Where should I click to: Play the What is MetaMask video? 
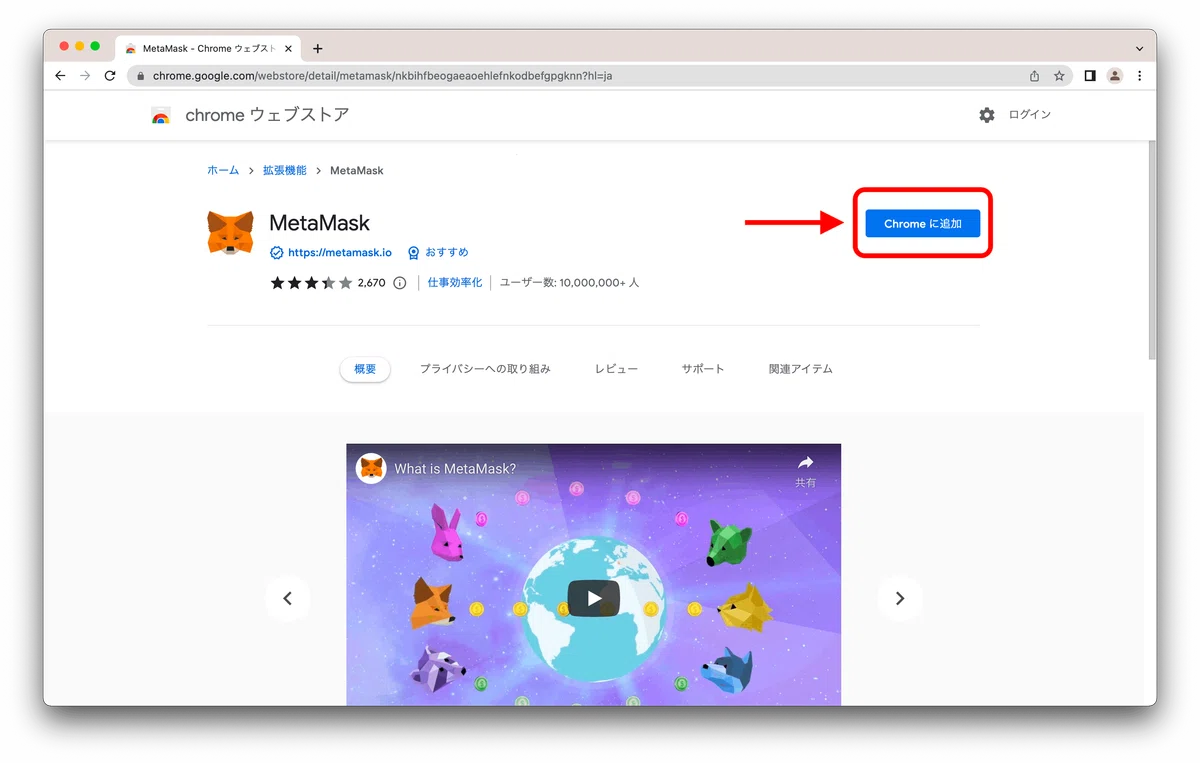pyautogui.click(x=594, y=598)
